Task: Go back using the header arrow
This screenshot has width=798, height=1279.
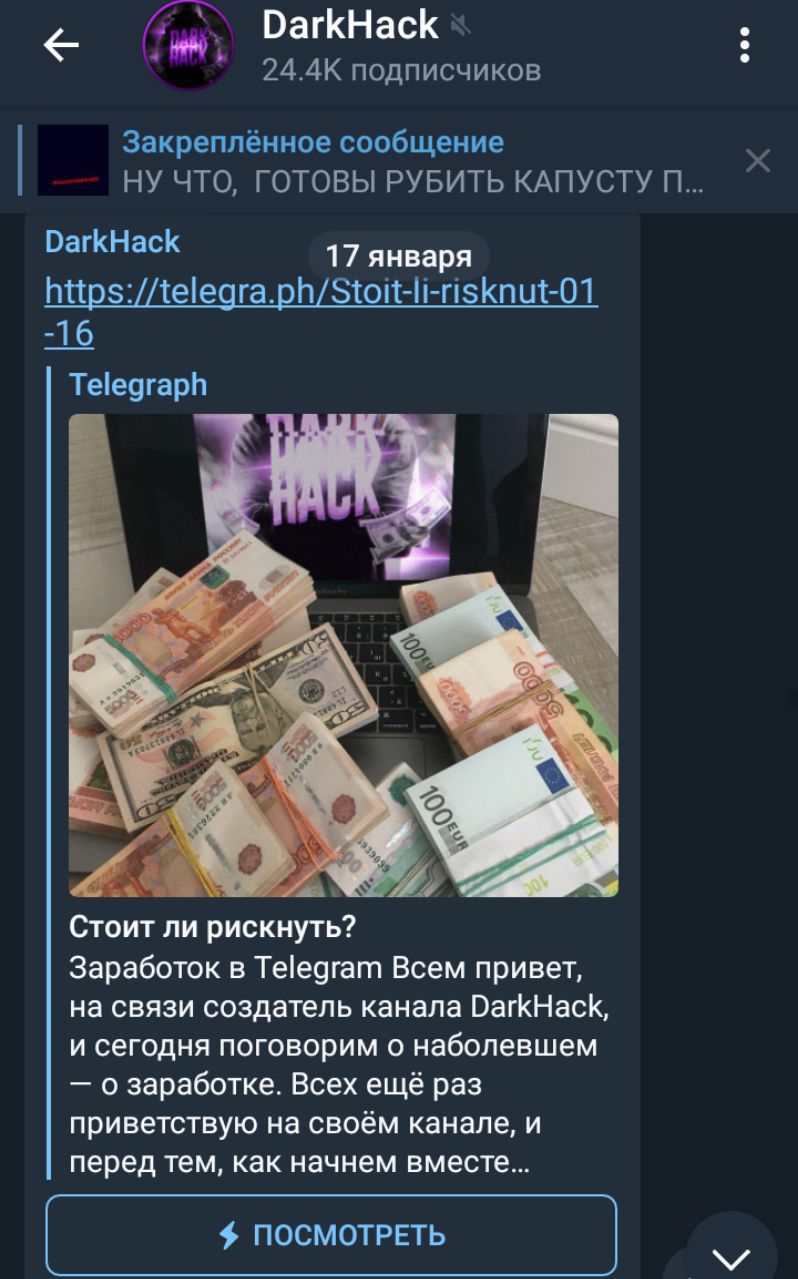Action: [x=62, y=46]
